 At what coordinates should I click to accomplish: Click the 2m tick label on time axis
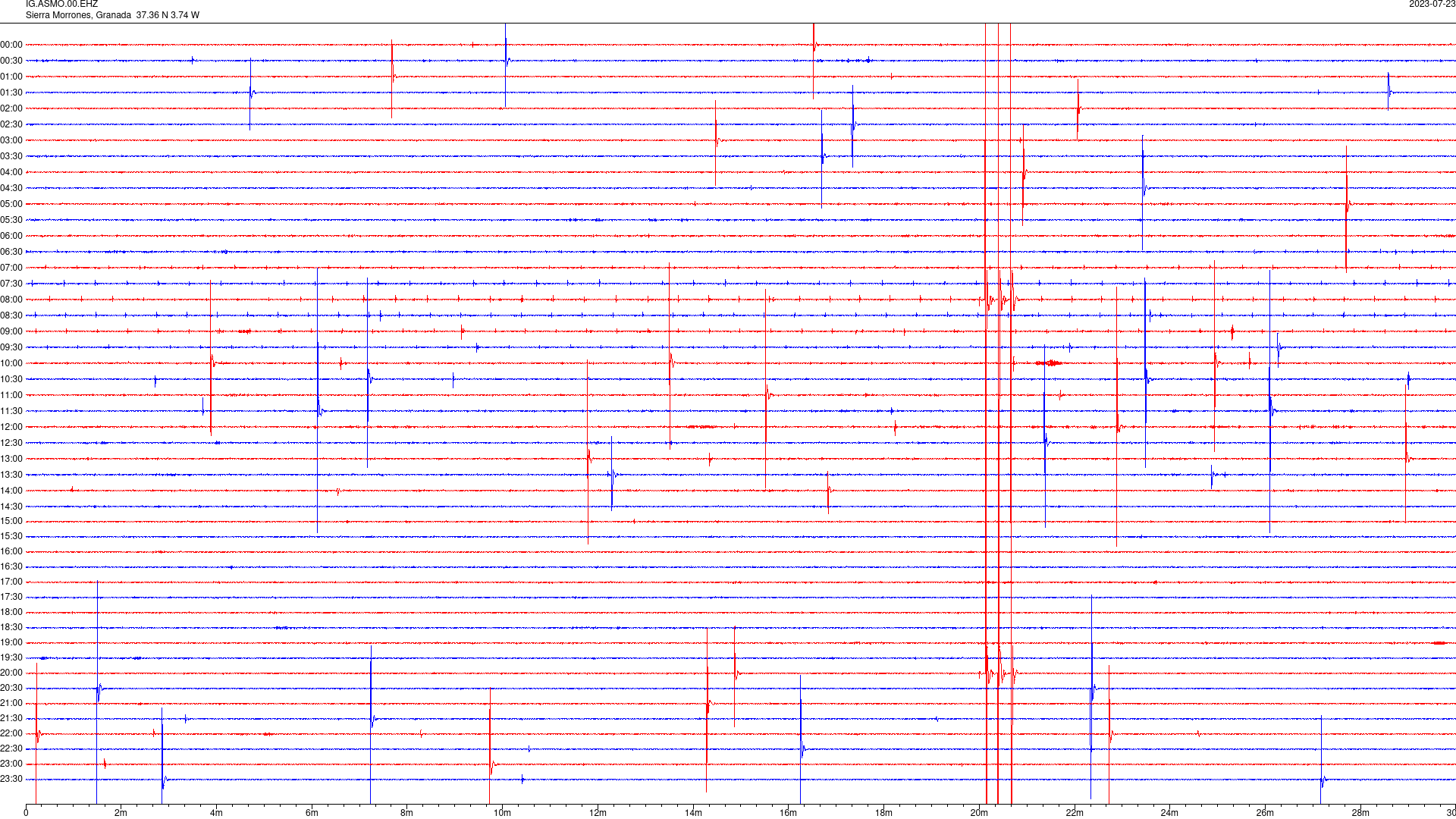pos(121,813)
